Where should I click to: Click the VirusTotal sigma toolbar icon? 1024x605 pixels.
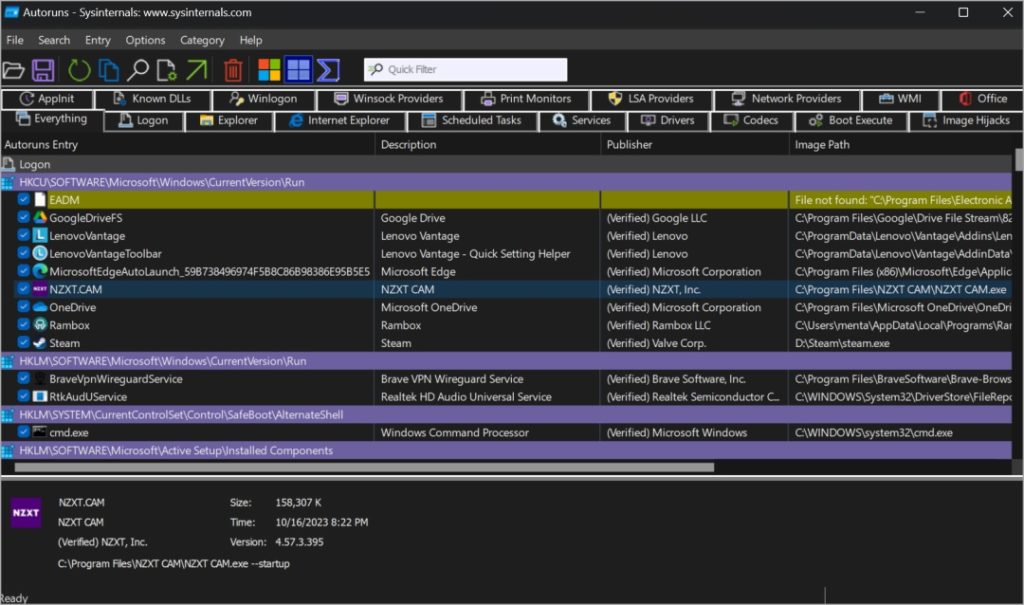click(x=327, y=70)
